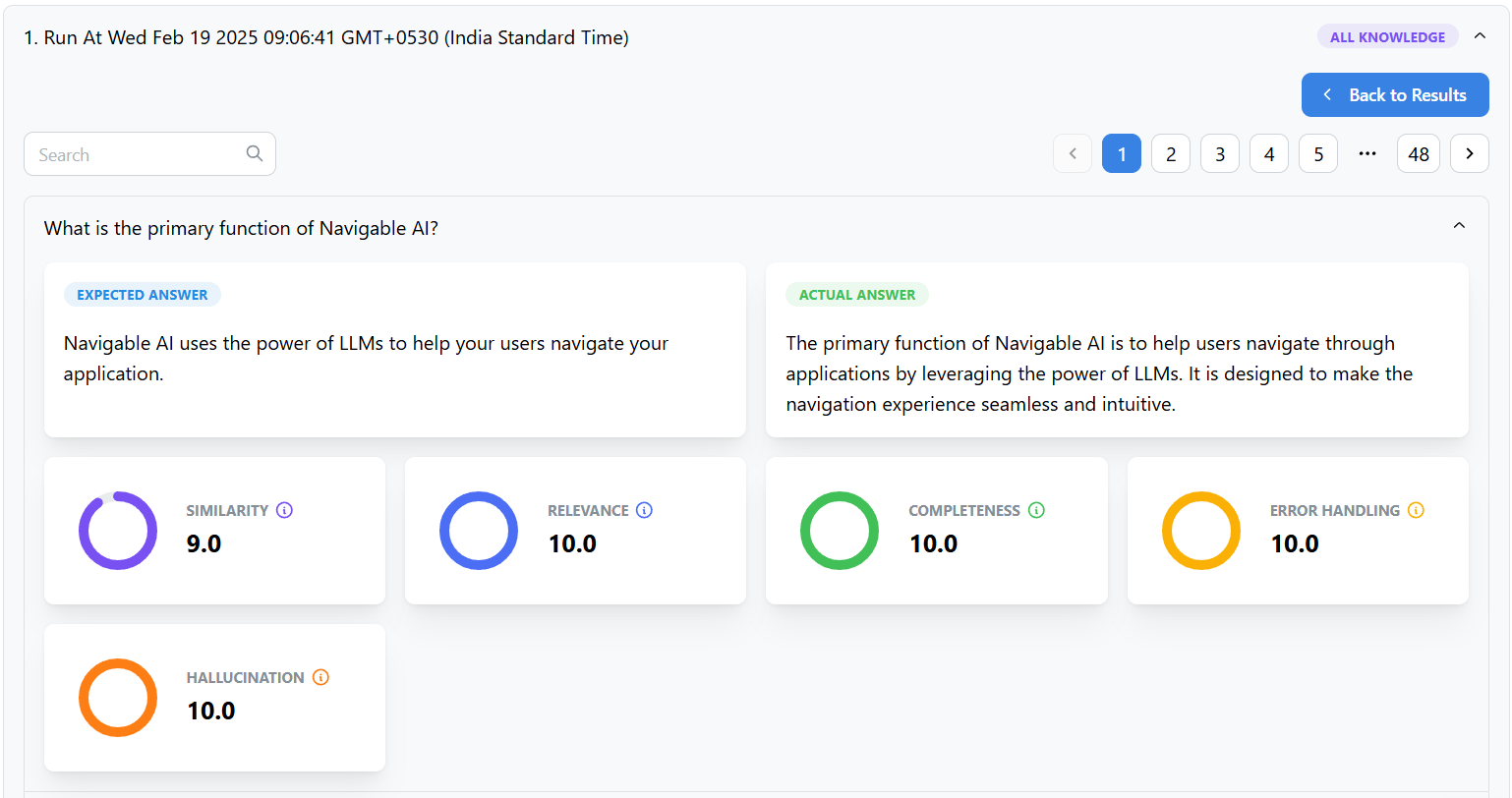Click the Hallucination info icon

coord(320,677)
